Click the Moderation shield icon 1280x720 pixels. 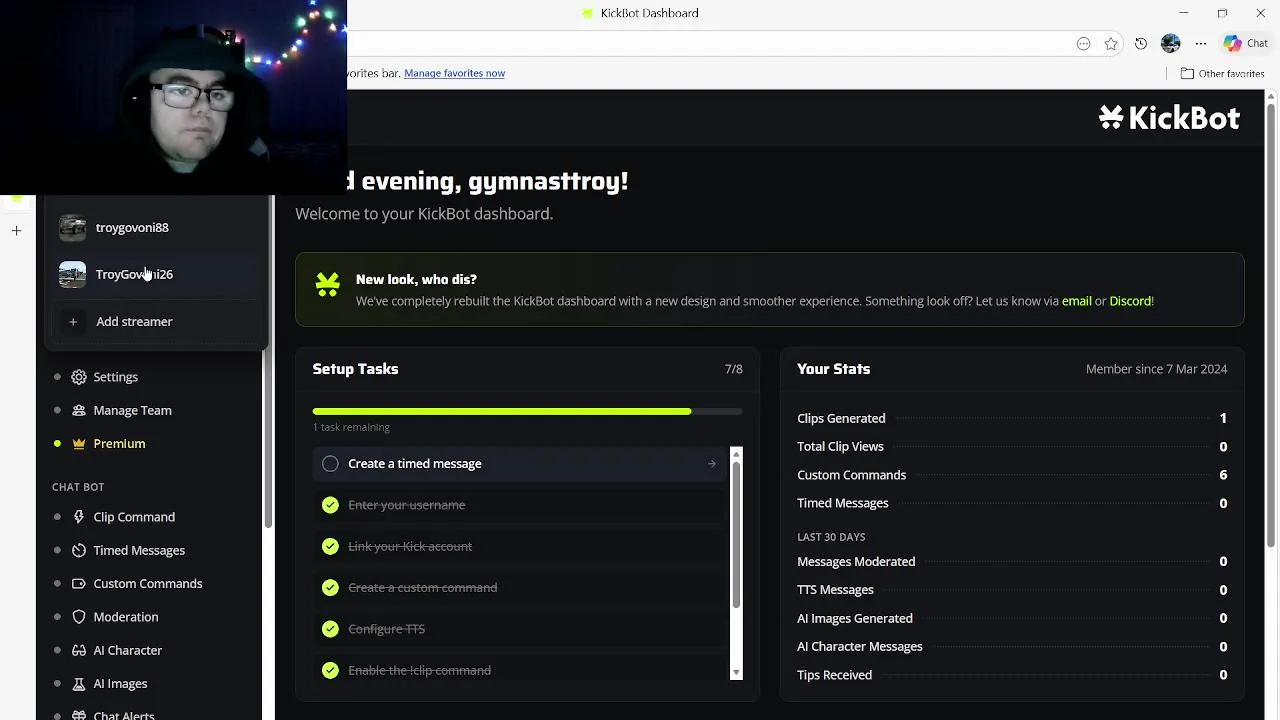(x=79, y=617)
